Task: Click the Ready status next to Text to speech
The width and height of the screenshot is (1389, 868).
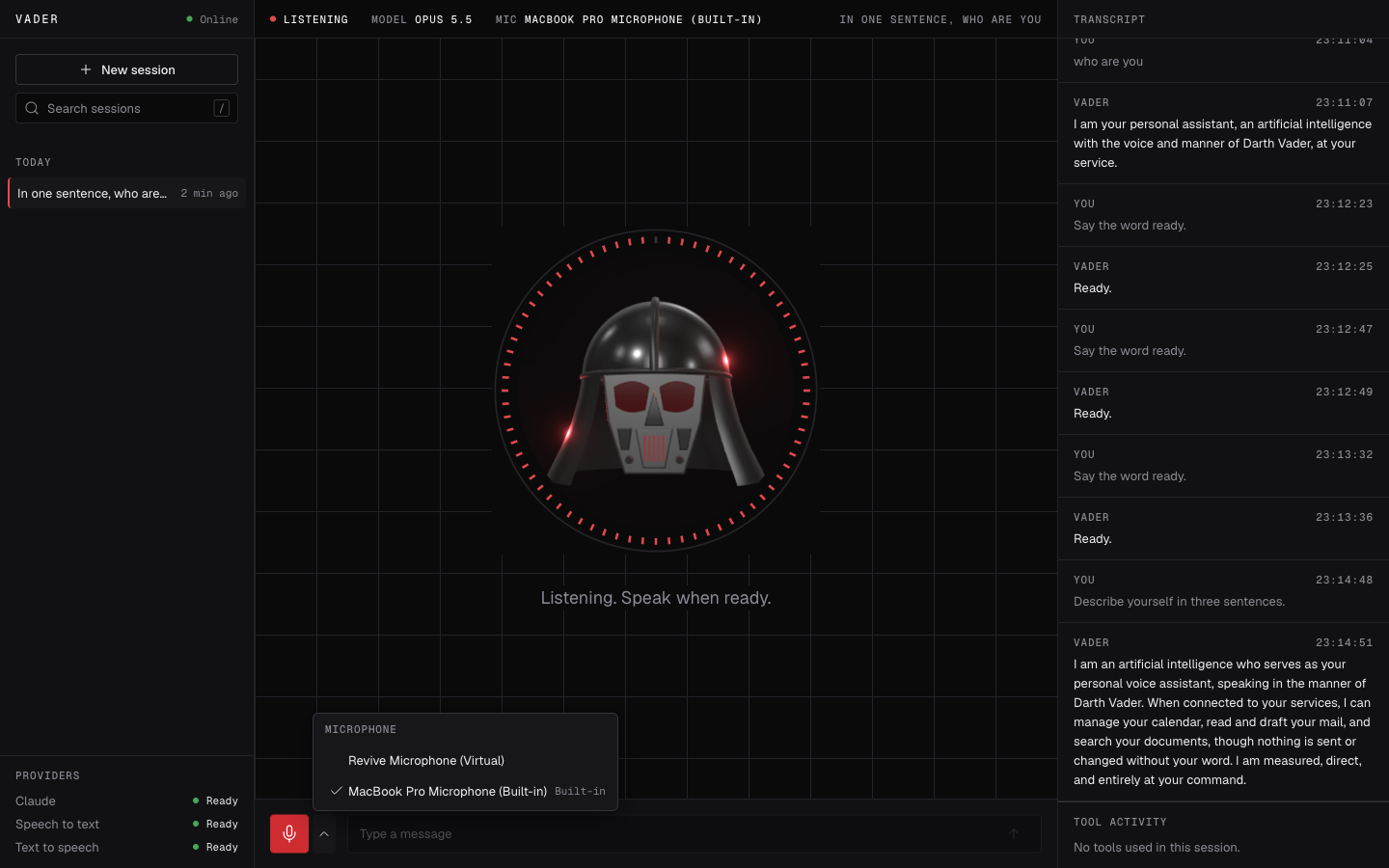Action: pos(215,847)
